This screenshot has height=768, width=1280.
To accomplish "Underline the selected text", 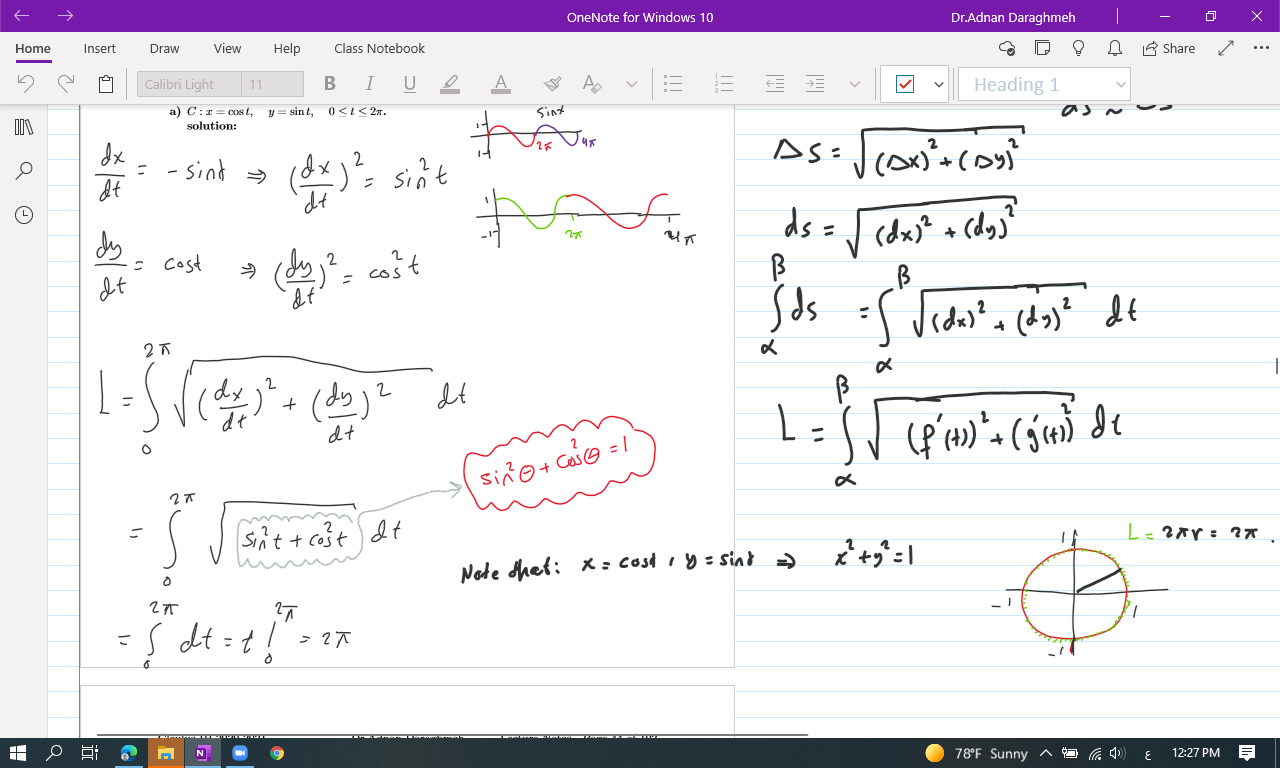I will tap(409, 84).
